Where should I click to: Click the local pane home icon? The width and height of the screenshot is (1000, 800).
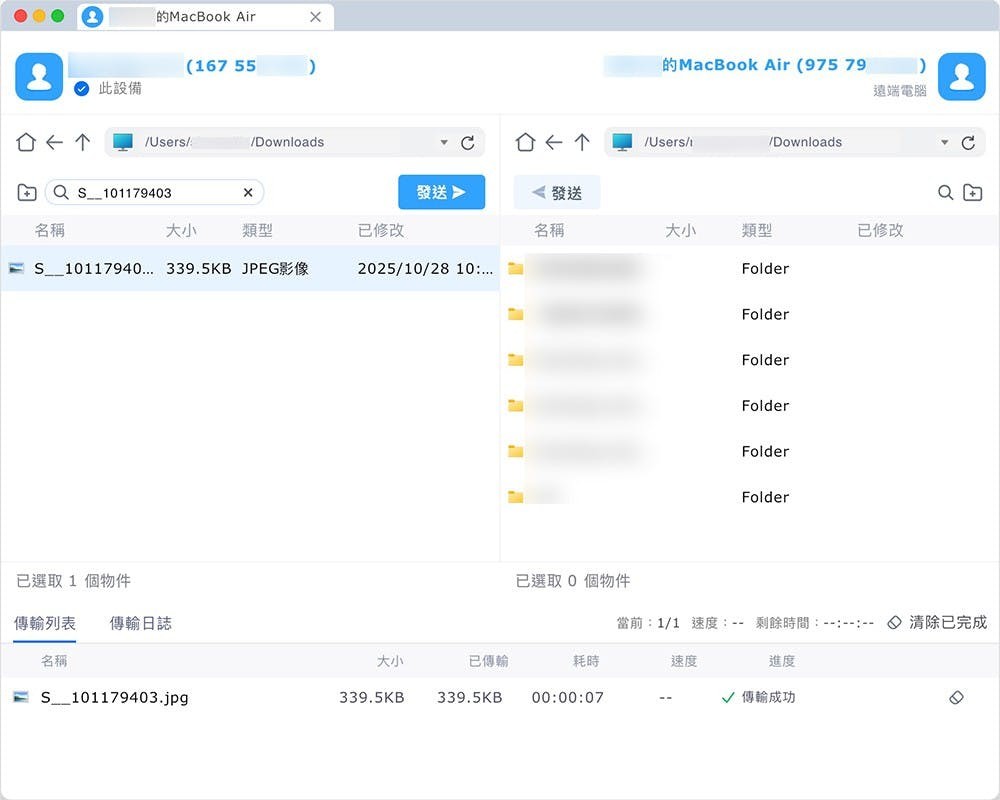coord(26,142)
